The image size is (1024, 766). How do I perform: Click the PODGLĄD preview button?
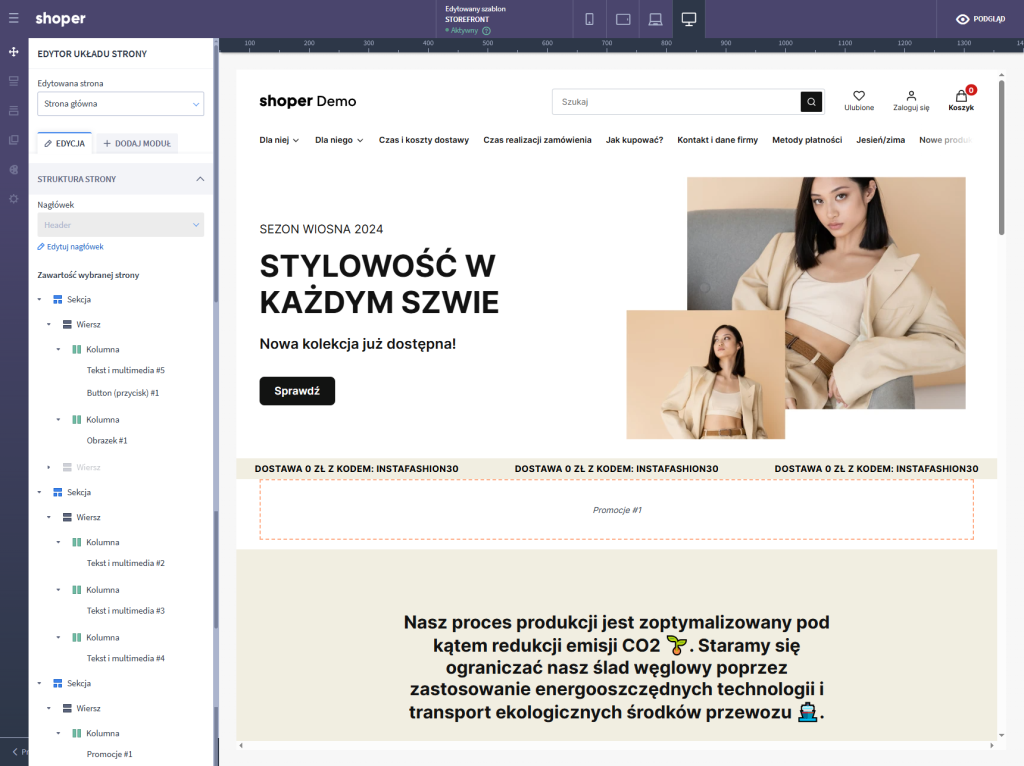tap(980, 19)
